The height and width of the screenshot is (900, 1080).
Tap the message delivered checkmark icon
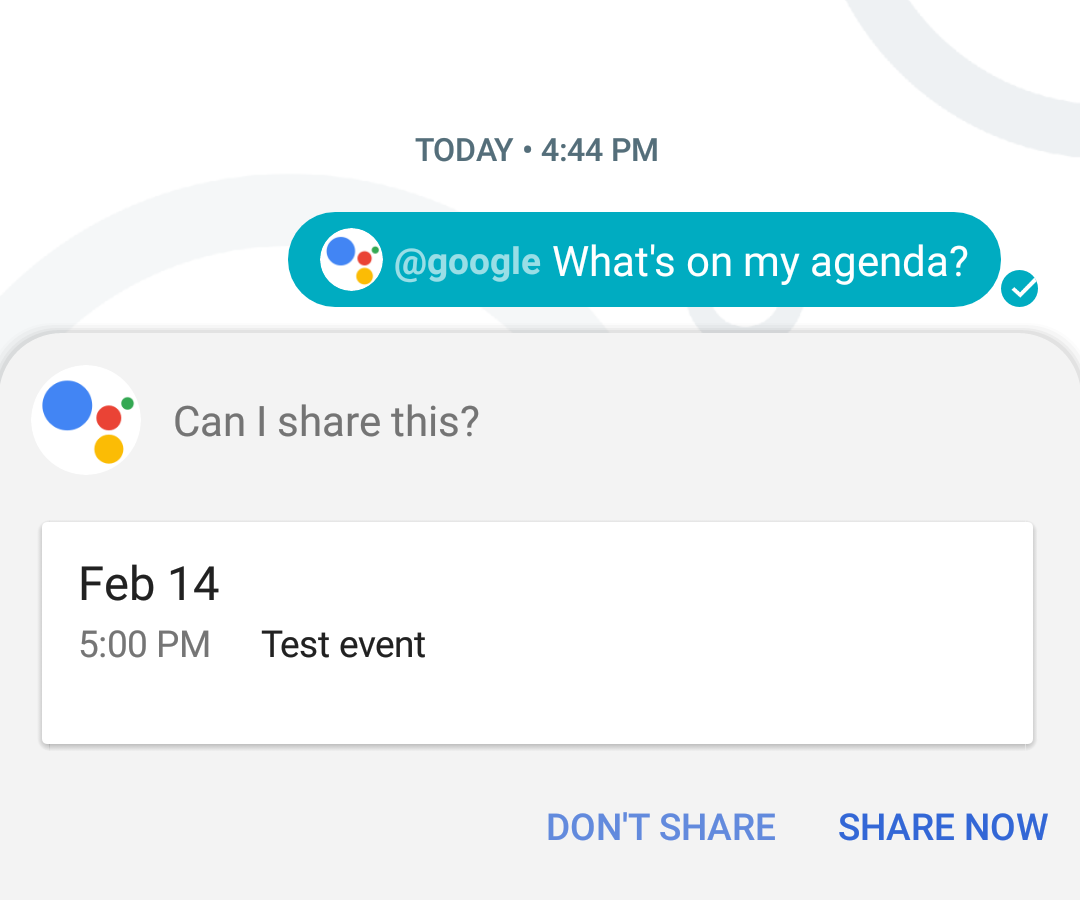pos(1019,289)
